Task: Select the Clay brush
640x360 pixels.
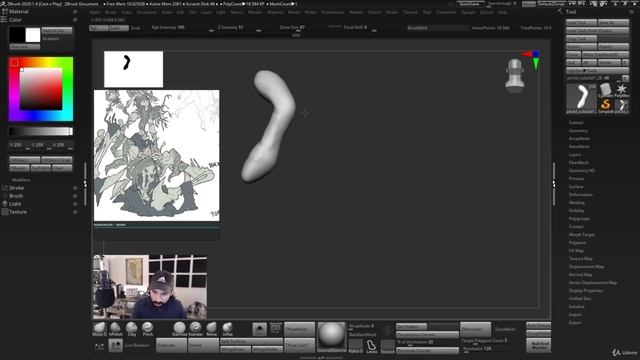Action: click(x=131, y=329)
